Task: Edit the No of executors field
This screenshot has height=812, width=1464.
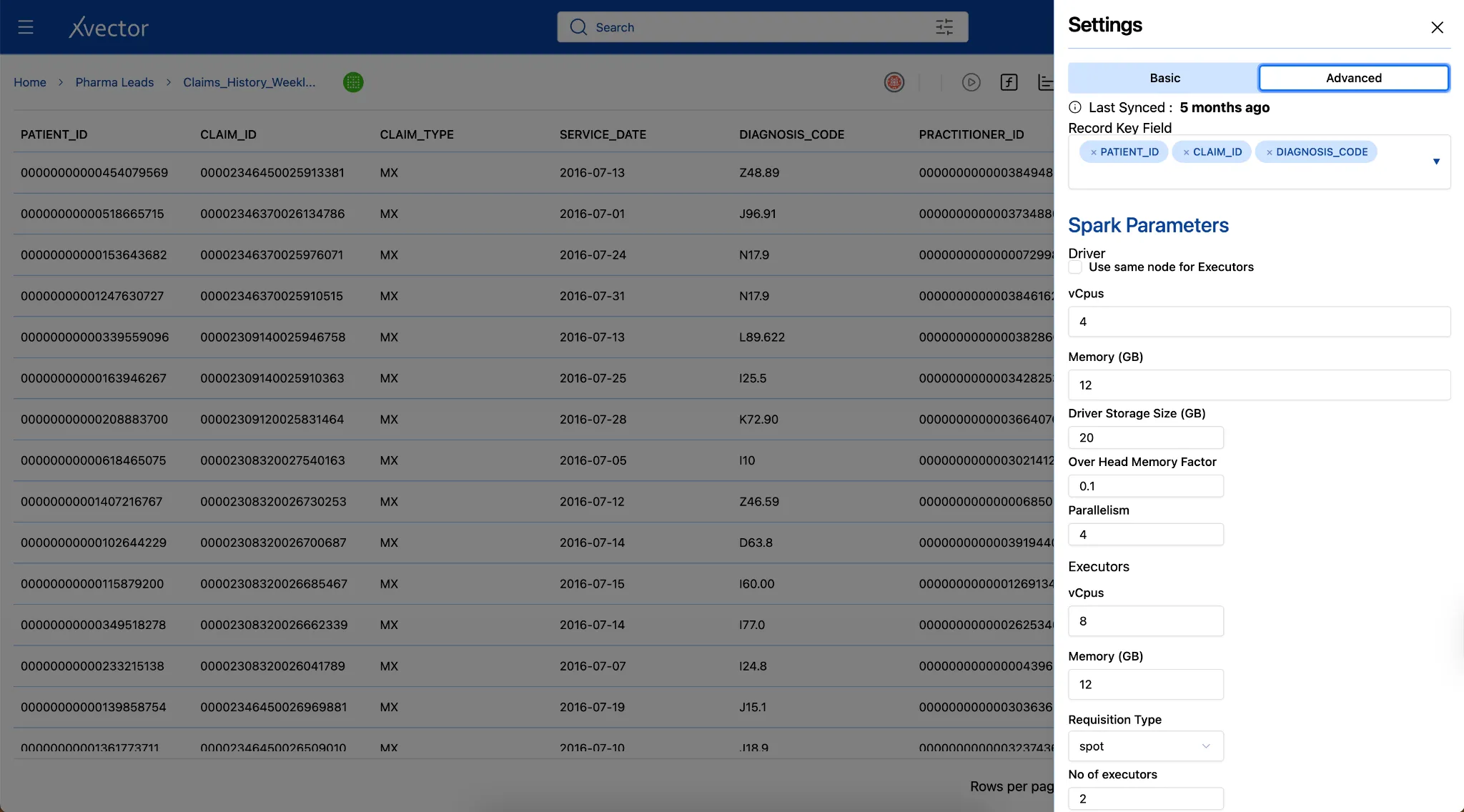Action: pos(1146,798)
